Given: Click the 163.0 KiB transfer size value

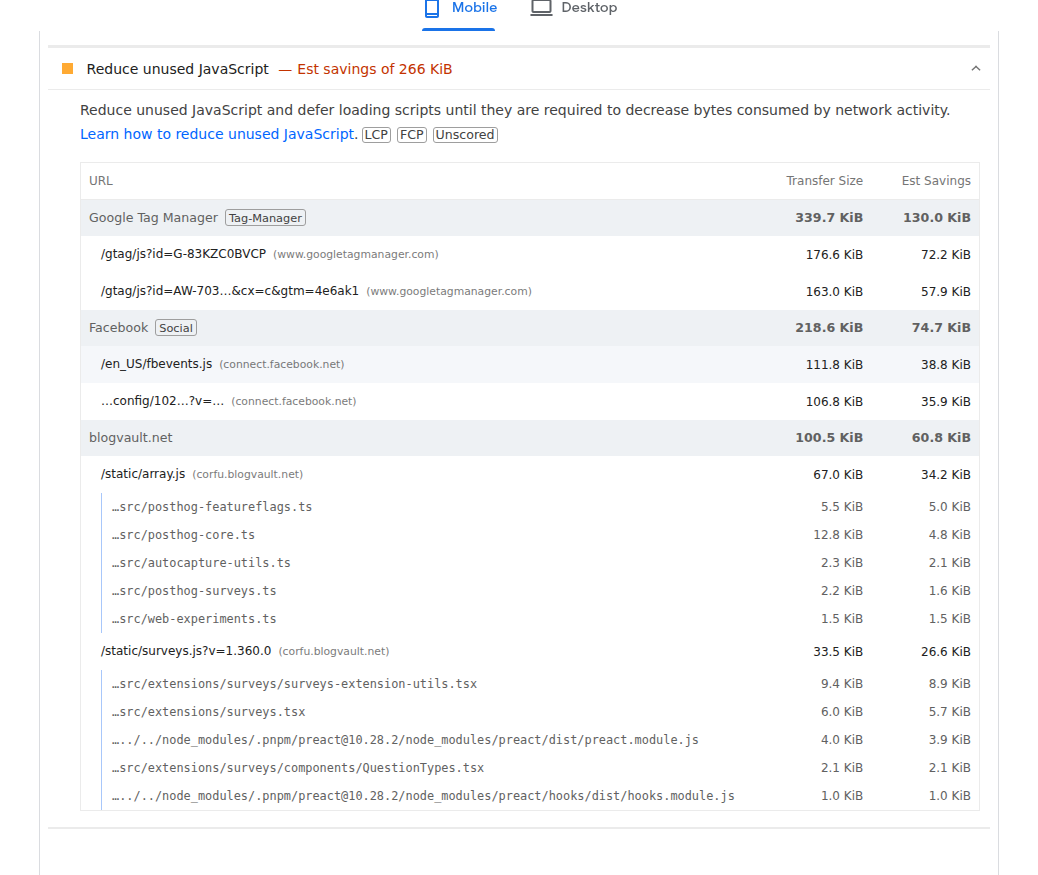Looking at the screenshot, I should 834,292.
